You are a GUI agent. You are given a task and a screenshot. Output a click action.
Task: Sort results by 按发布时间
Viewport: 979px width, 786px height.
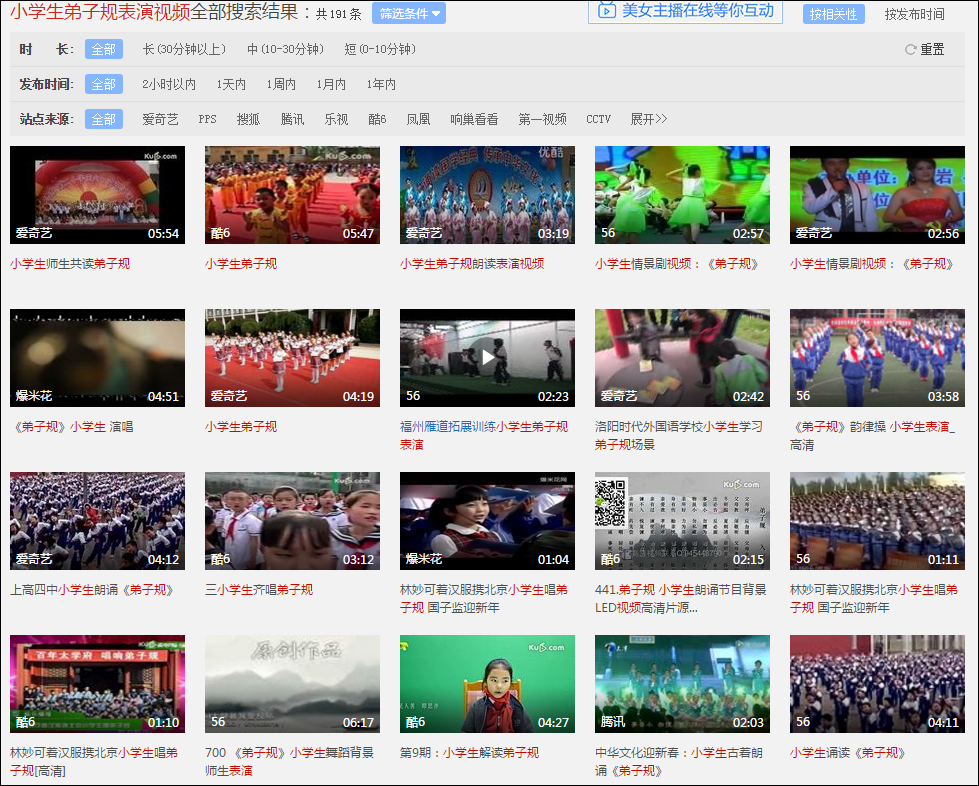click(x=914, y=14)
